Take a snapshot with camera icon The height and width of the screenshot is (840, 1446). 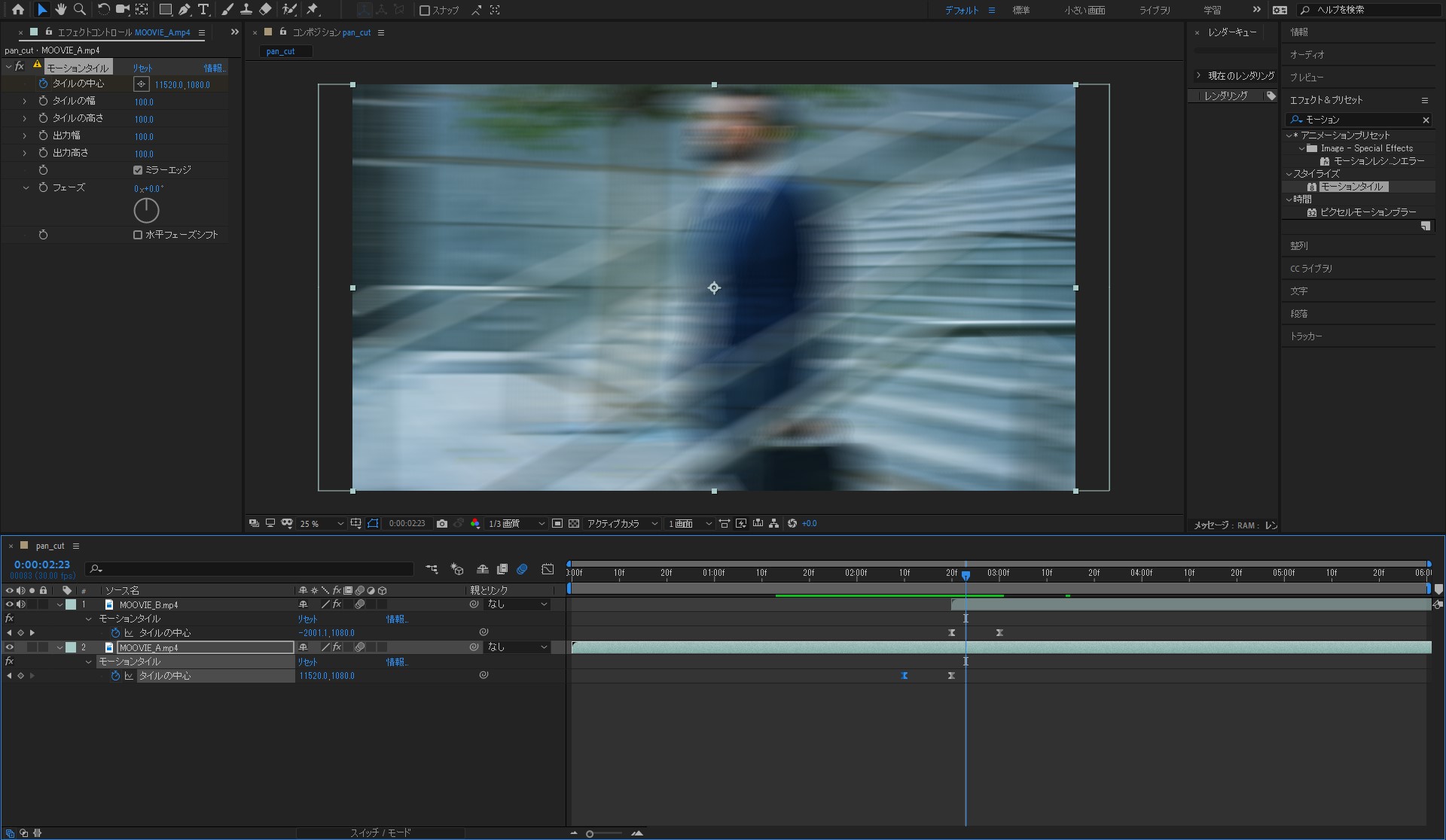pos(442,523)
